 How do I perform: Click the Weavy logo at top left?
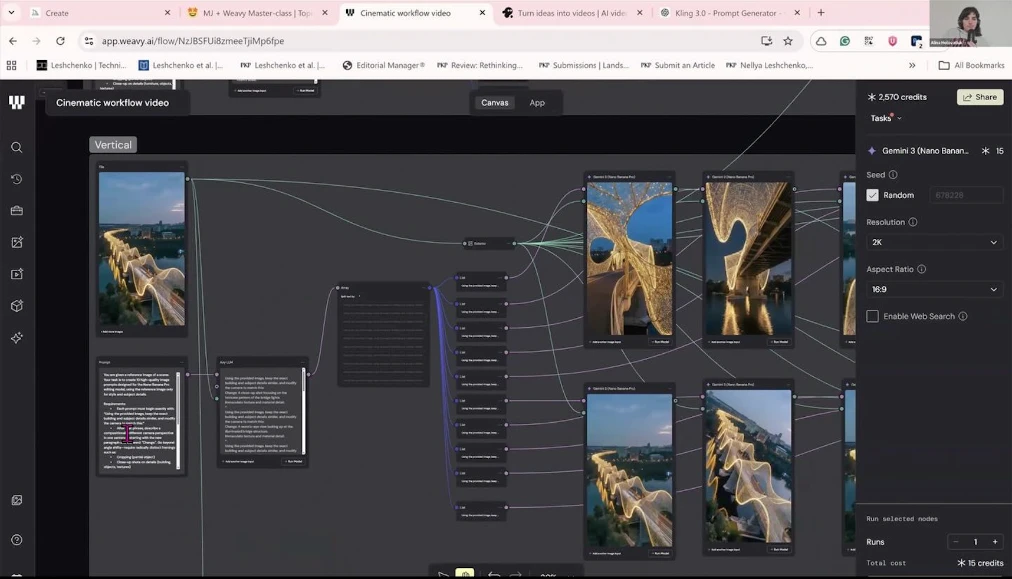click(x=17, y=103)
